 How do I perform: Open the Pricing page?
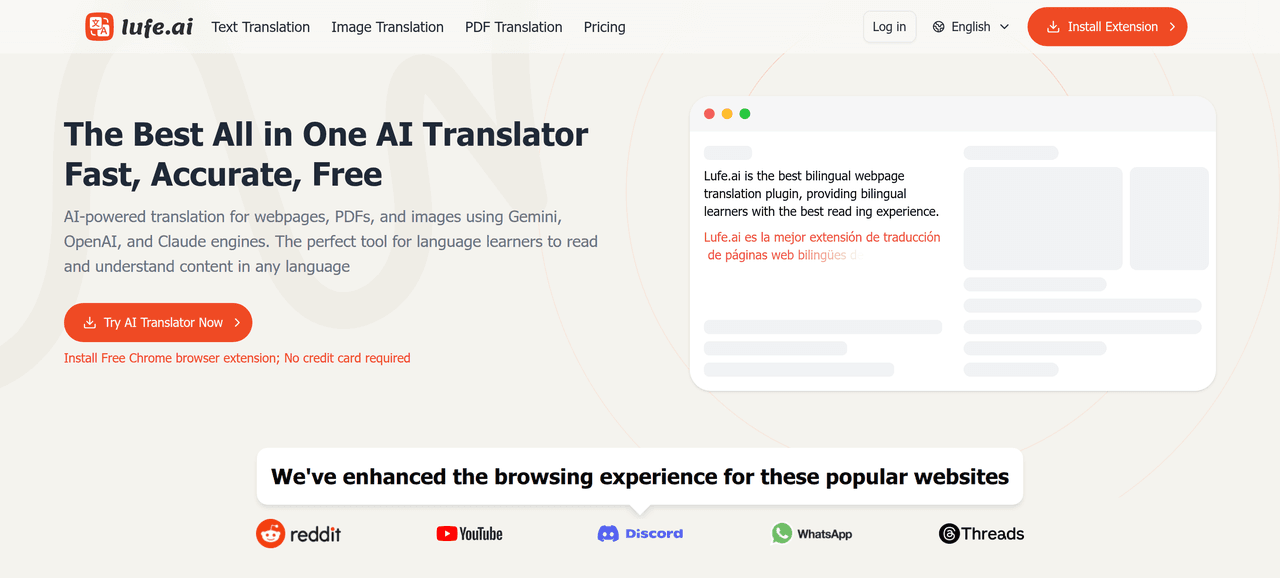tap(605, 27)
